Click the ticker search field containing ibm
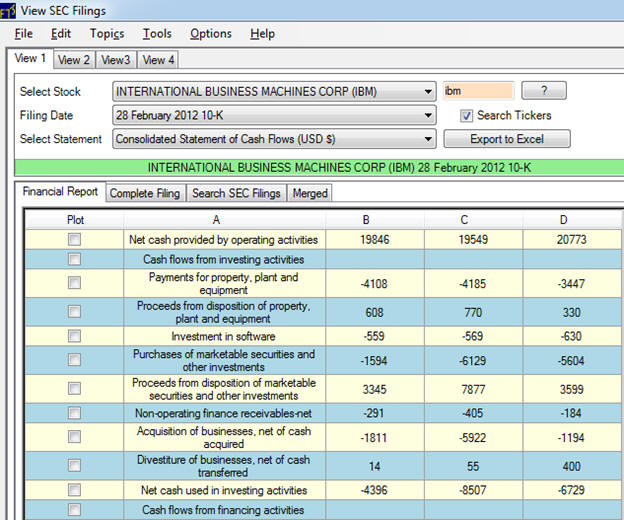This screenshot has width=624, height=520. (478, 91)
